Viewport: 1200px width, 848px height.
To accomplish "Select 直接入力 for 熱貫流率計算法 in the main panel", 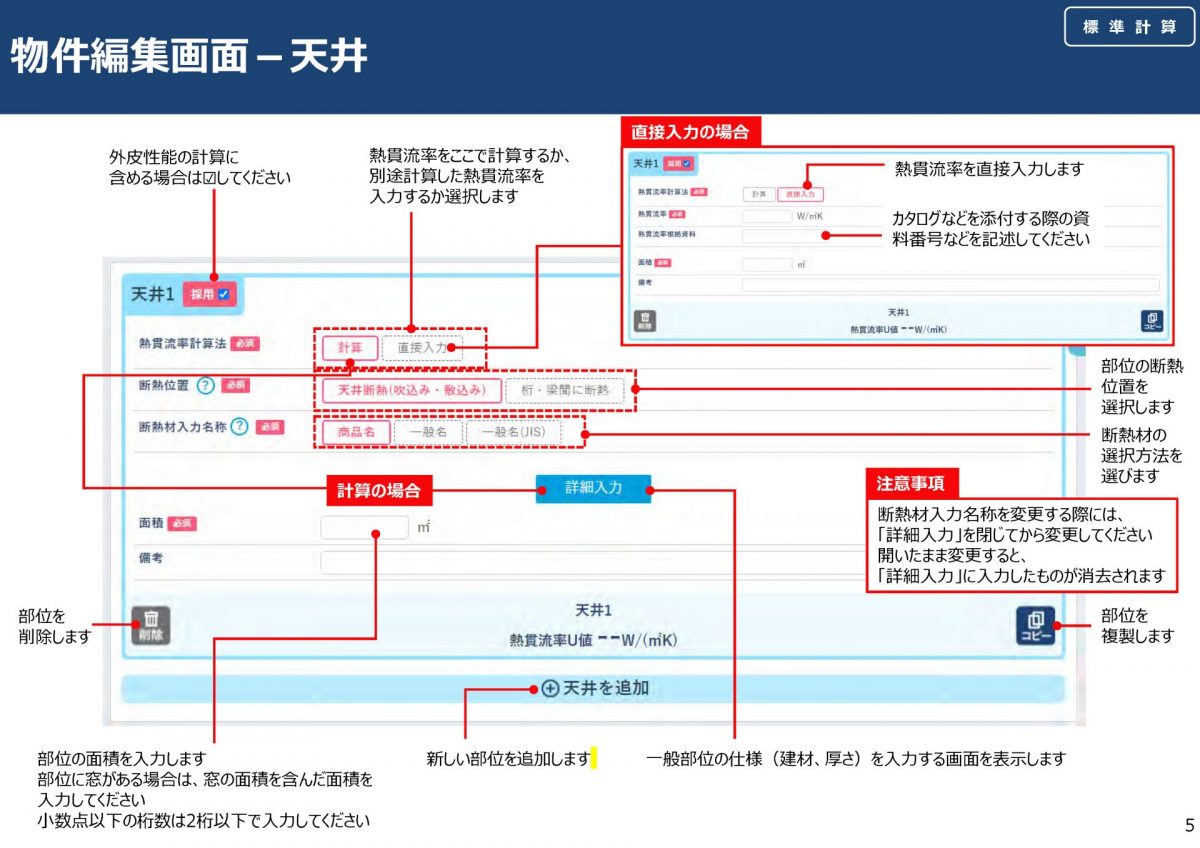I will pyautogui.click(x=422, y=348).
